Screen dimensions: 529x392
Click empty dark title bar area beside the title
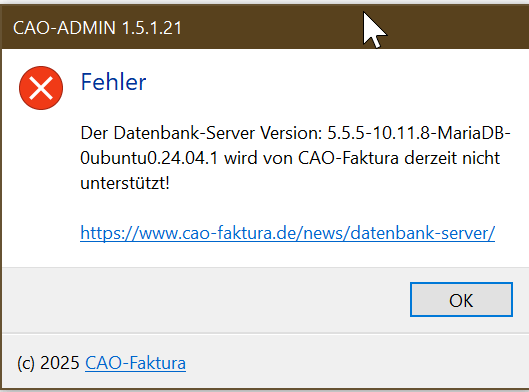pyautogui.click(x=270, y=28)
